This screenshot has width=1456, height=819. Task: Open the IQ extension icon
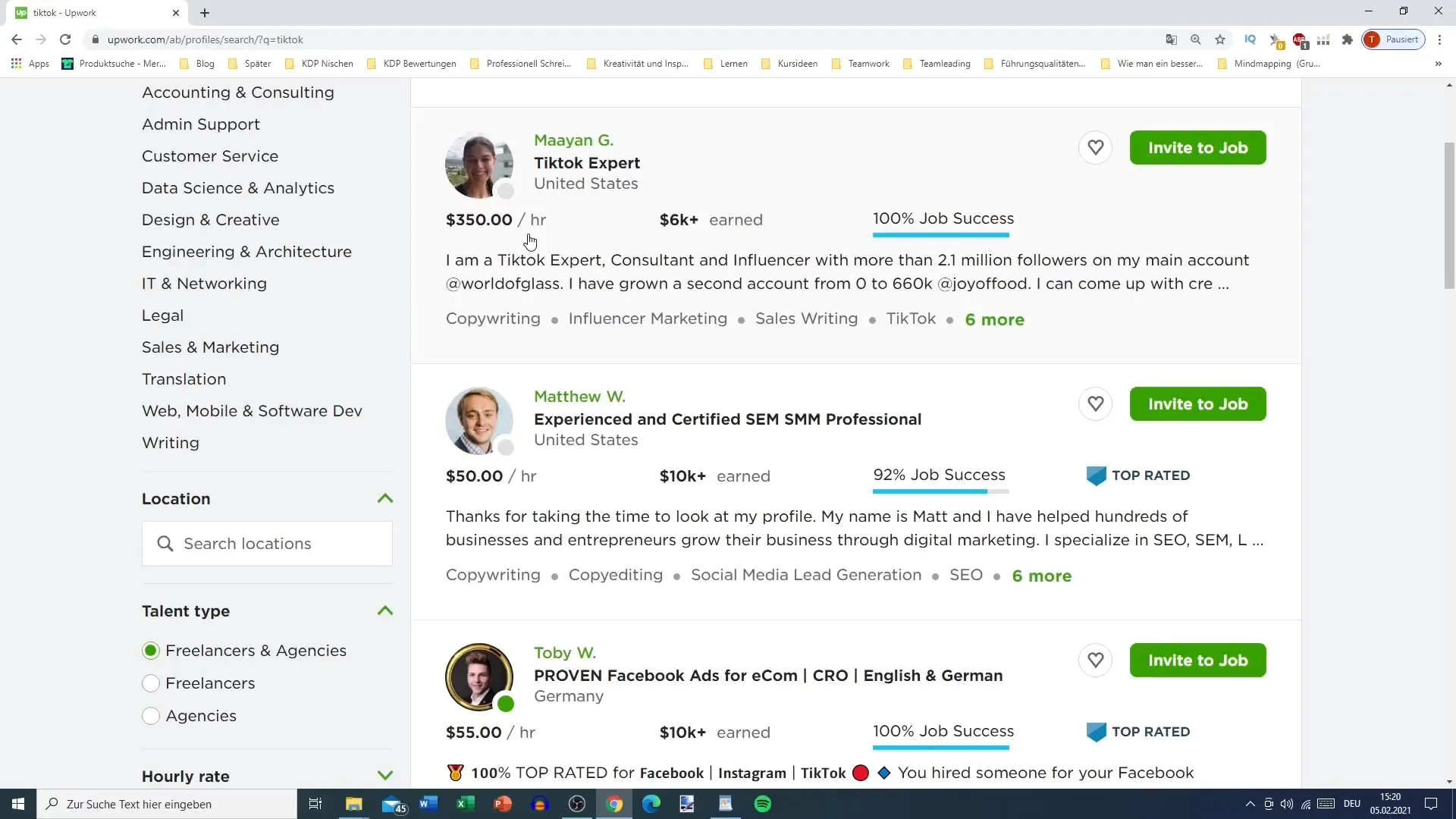(x=1250, y=39)
